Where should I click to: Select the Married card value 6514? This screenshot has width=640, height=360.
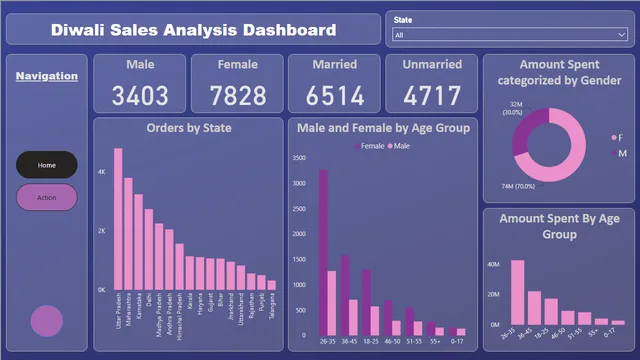[335, 96]
